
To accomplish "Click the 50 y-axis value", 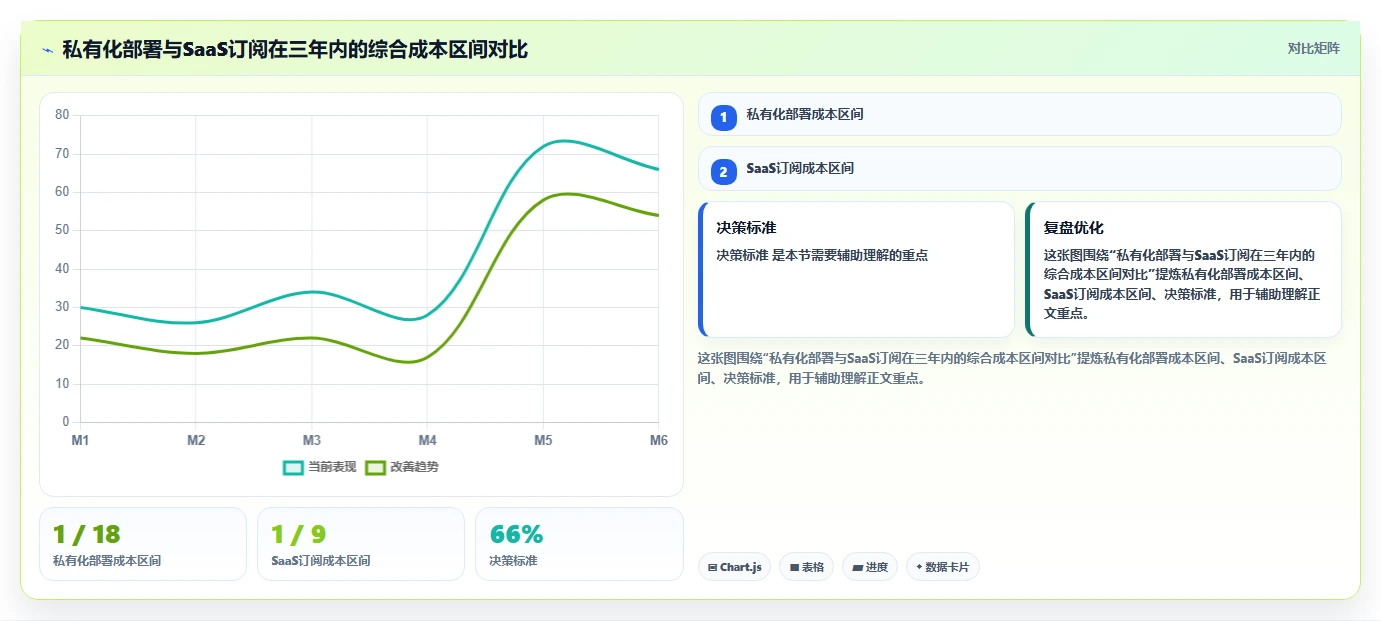I will [x=62, y=230].
